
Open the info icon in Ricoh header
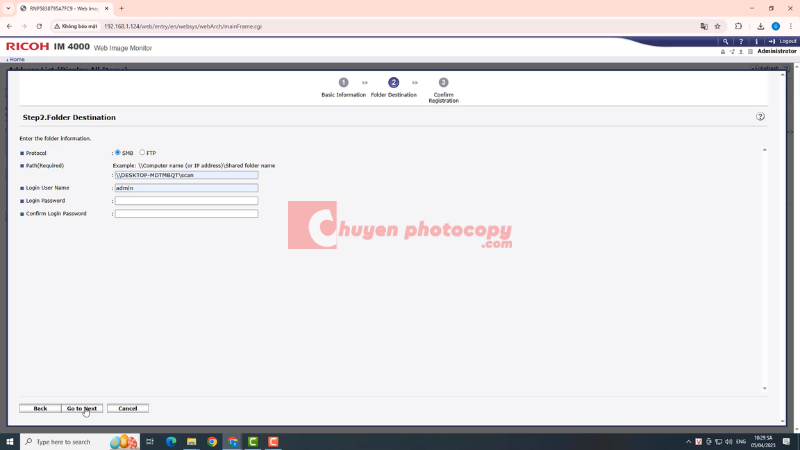tap(756, 41)
